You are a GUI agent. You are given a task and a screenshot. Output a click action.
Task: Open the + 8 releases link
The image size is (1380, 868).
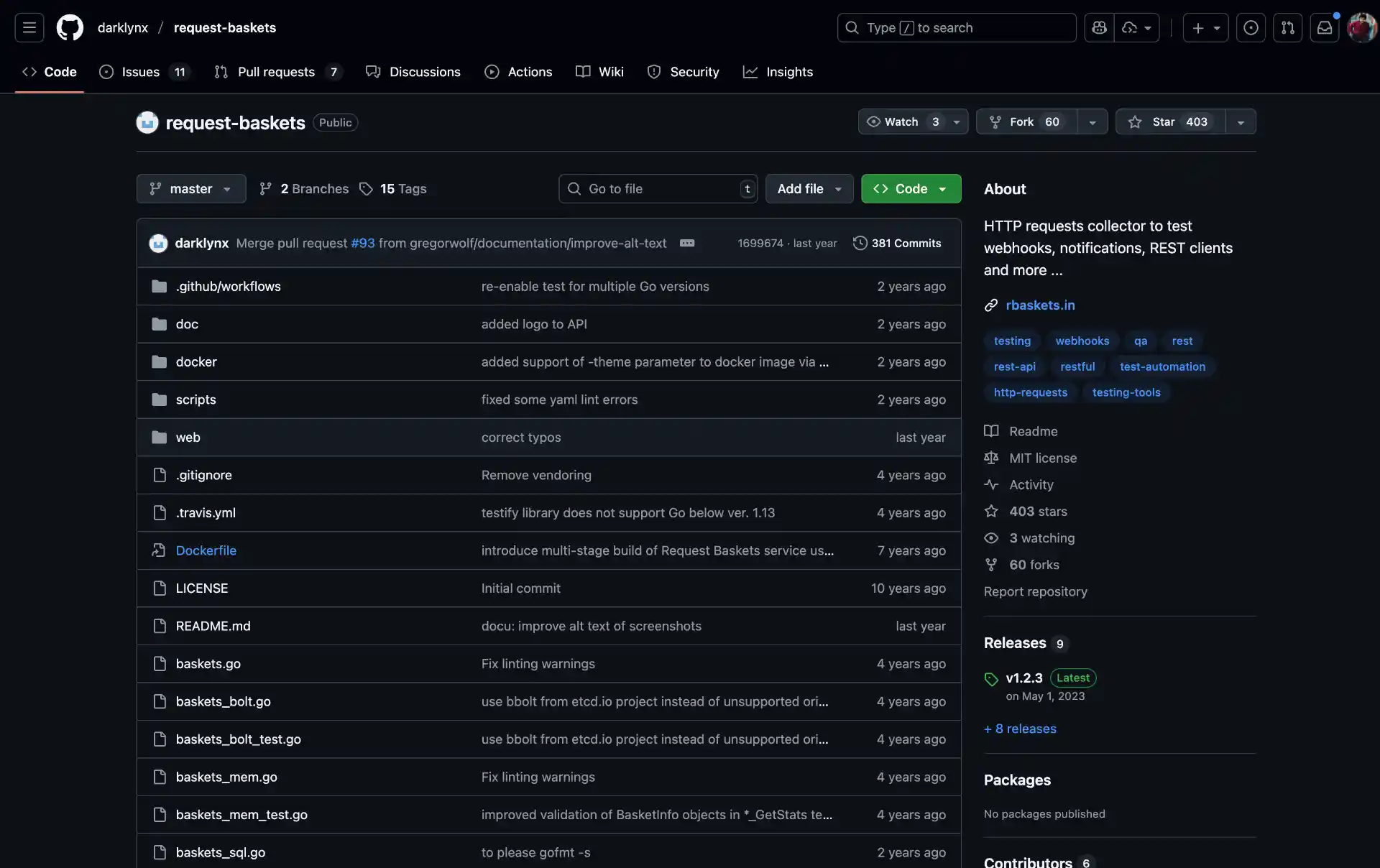coord(1020,729)
